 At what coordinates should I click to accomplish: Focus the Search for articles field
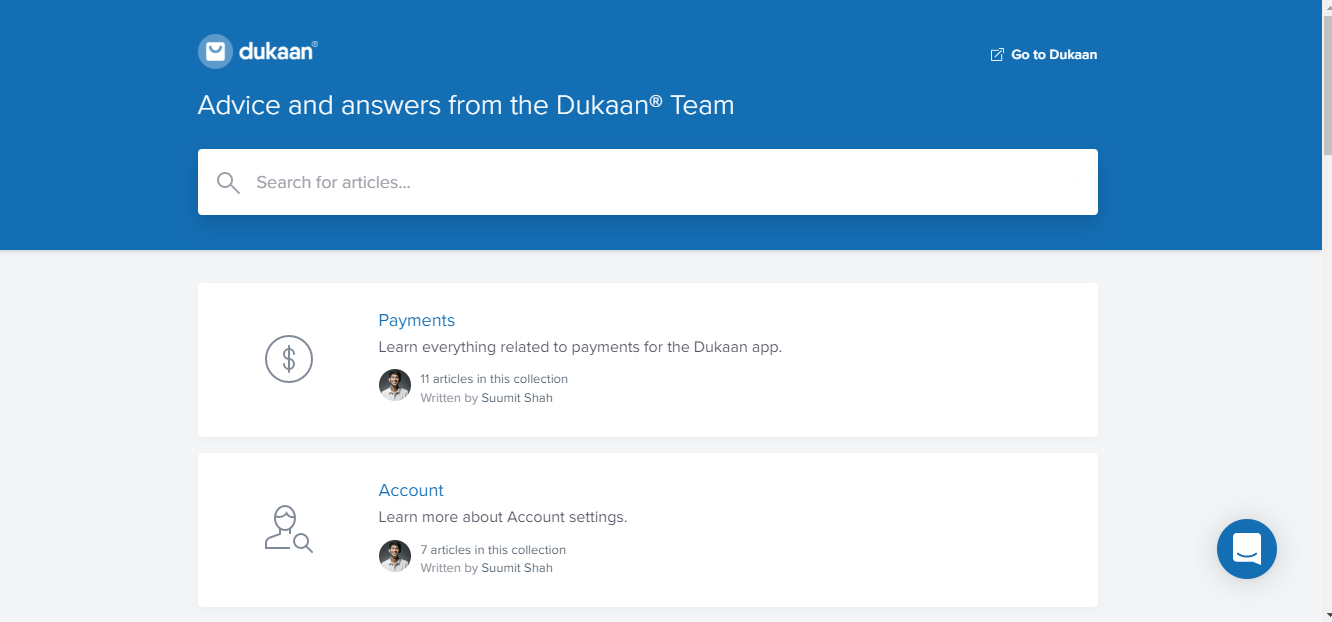[660, 182]
